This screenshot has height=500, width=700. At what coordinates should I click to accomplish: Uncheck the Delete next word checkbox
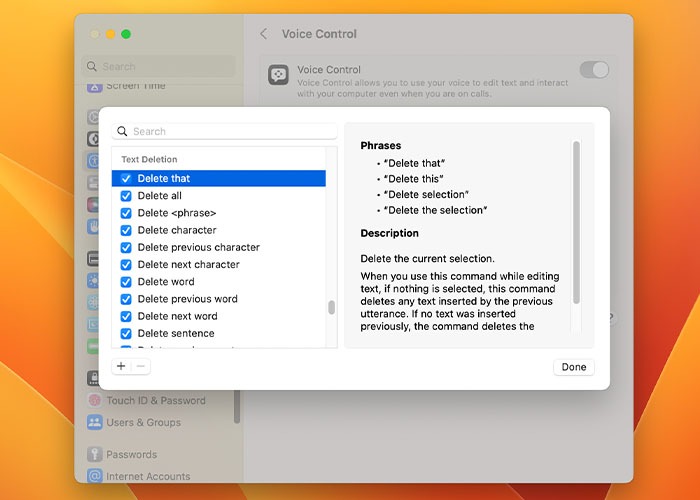(x=126, y=317)
